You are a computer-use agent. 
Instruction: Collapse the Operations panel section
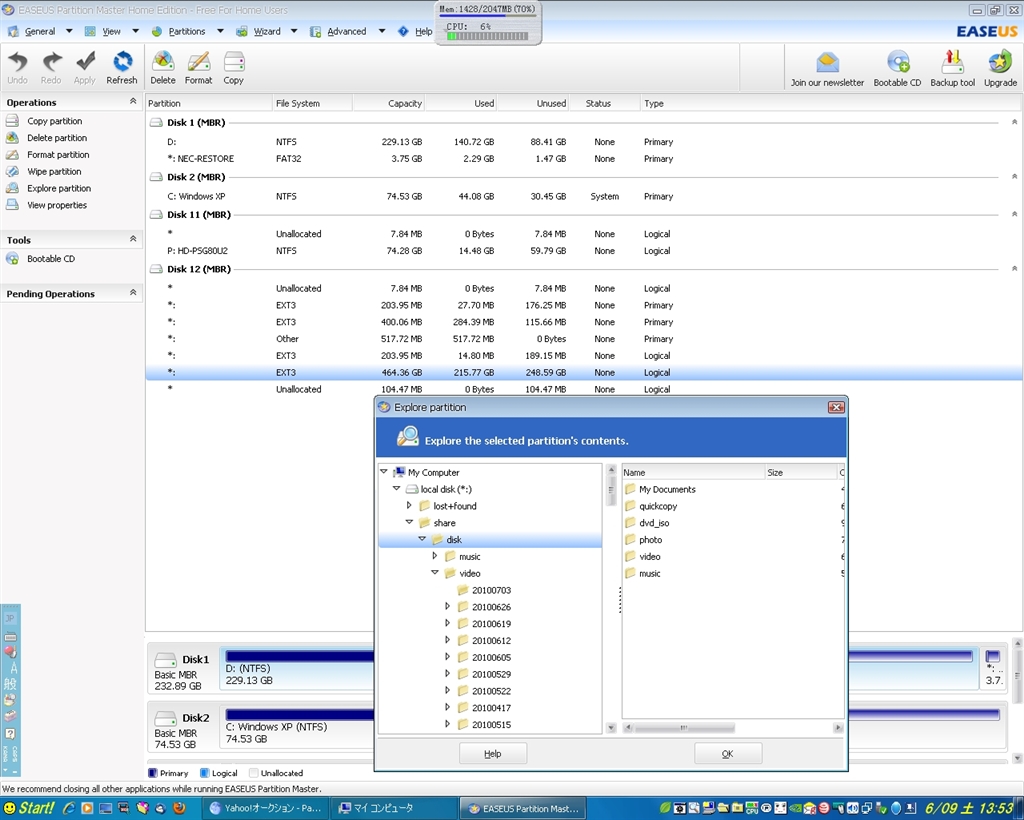click(133, 102)
